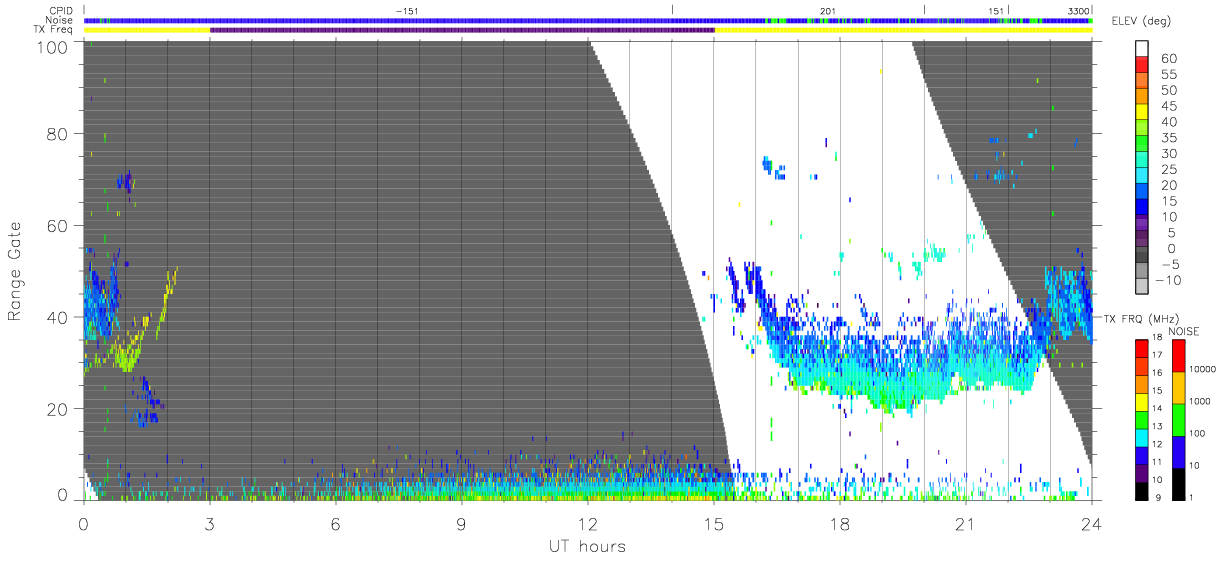The height and width of the screenshot is (567, 1228).
Task: Click the Range Gate axis title
Action: click(x=15, y=270)
